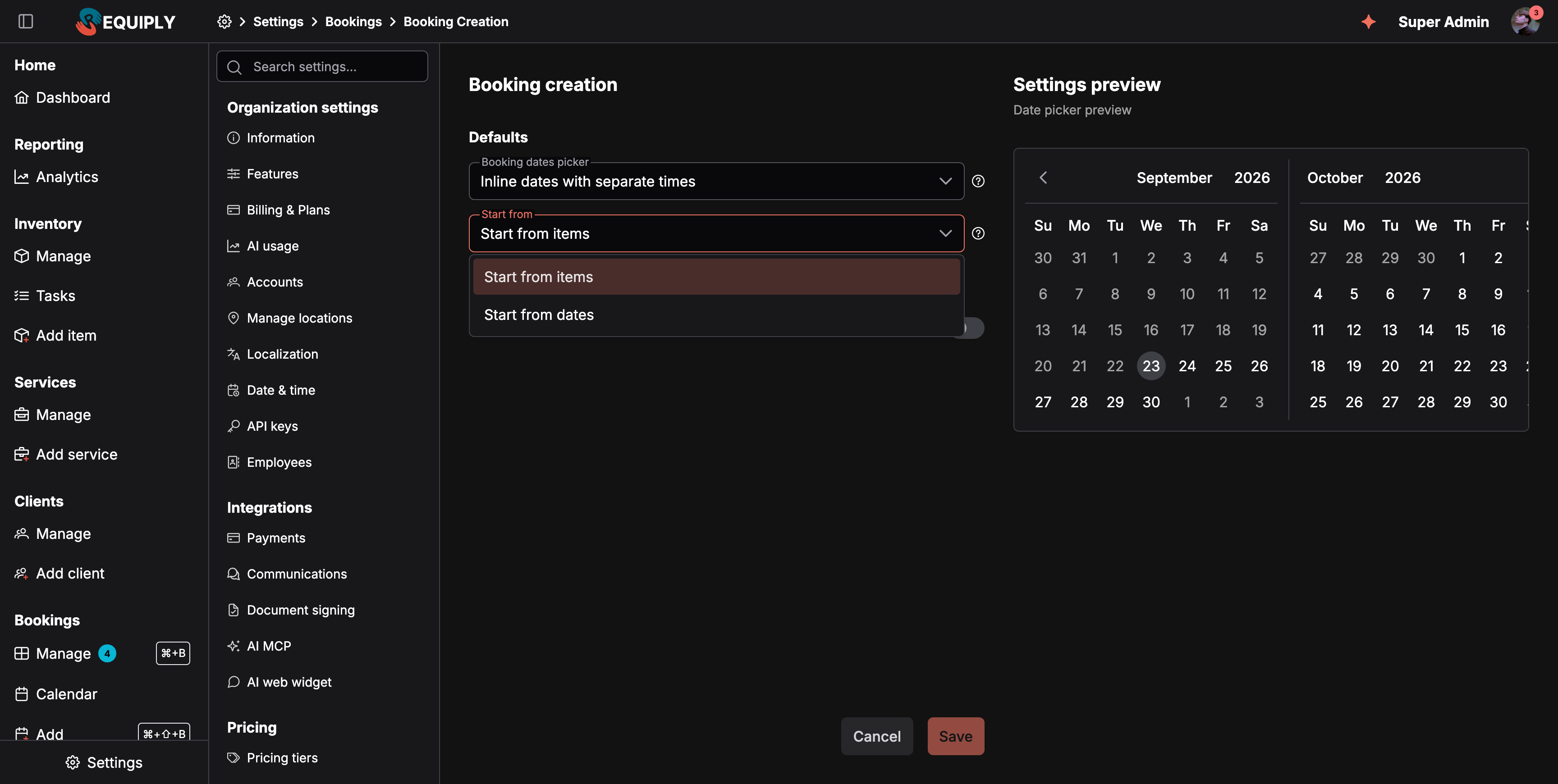Collapse the sidebar panel icon
The width and height of the screenshot is (1558, 784).
pyautogui.click(x=25, y=22)
